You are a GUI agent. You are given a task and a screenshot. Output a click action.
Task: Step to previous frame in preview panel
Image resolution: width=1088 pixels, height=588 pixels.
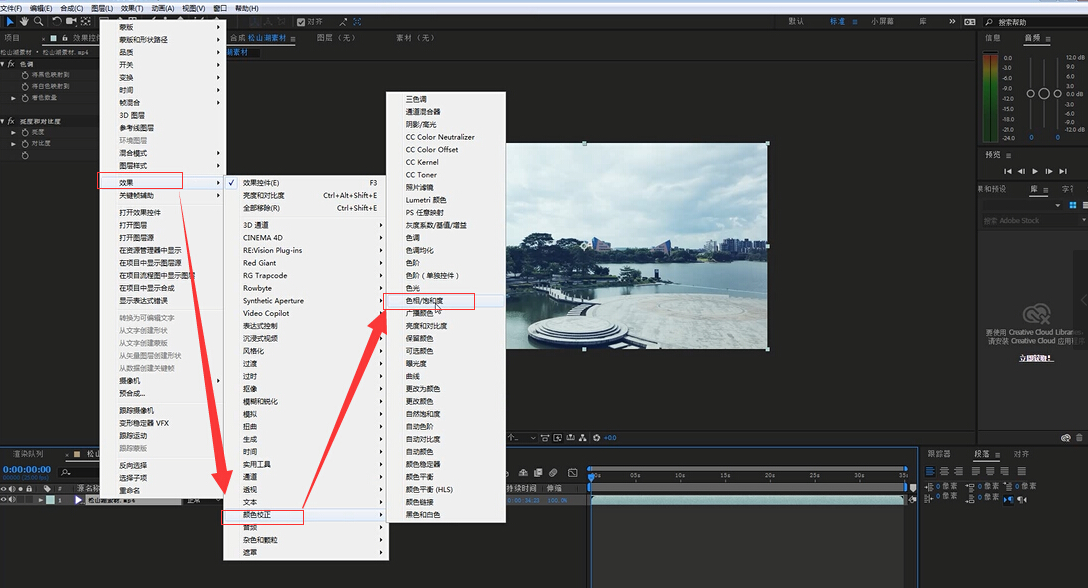1021,171
